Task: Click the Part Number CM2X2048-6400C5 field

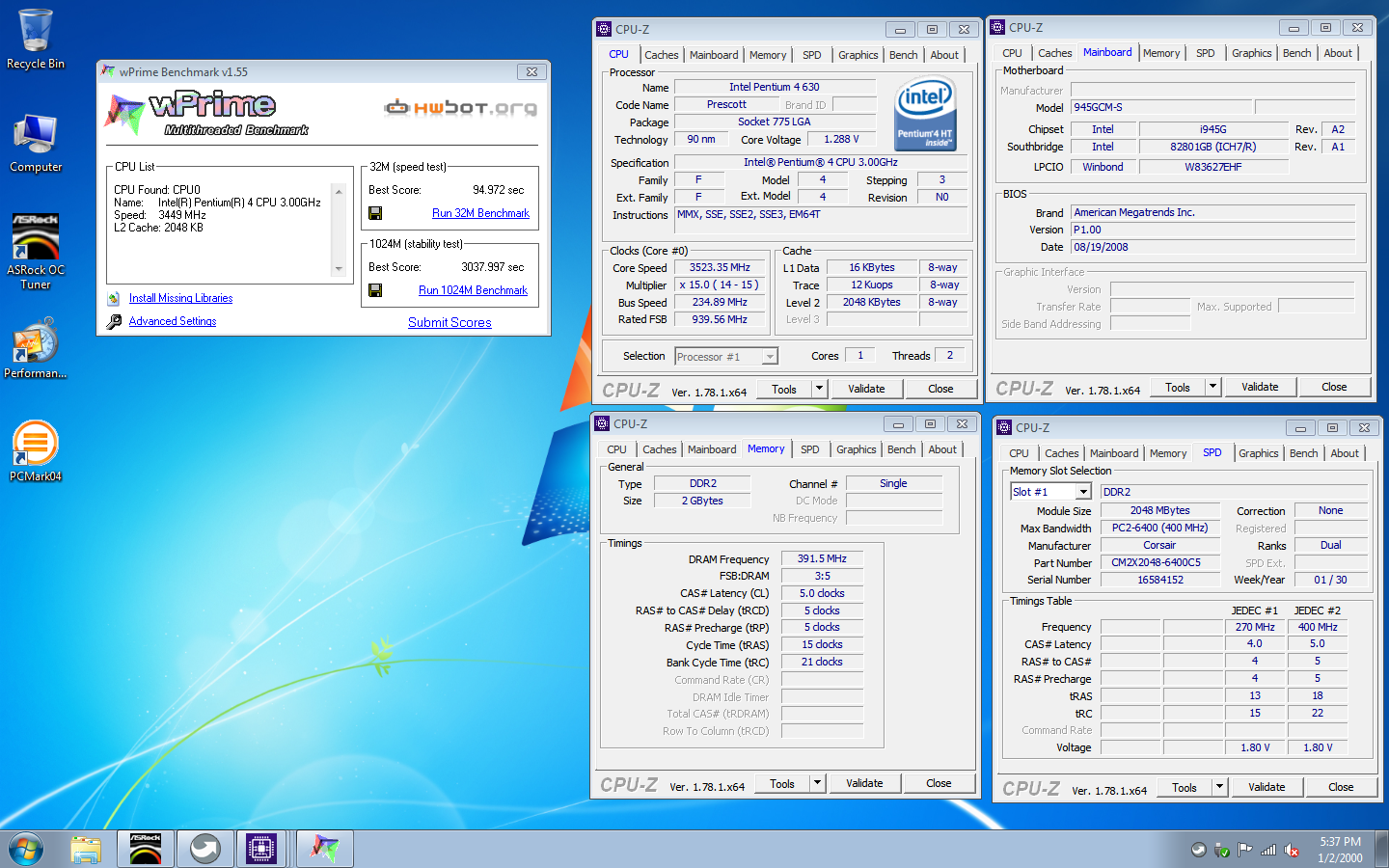Action: coord(1162,562)
